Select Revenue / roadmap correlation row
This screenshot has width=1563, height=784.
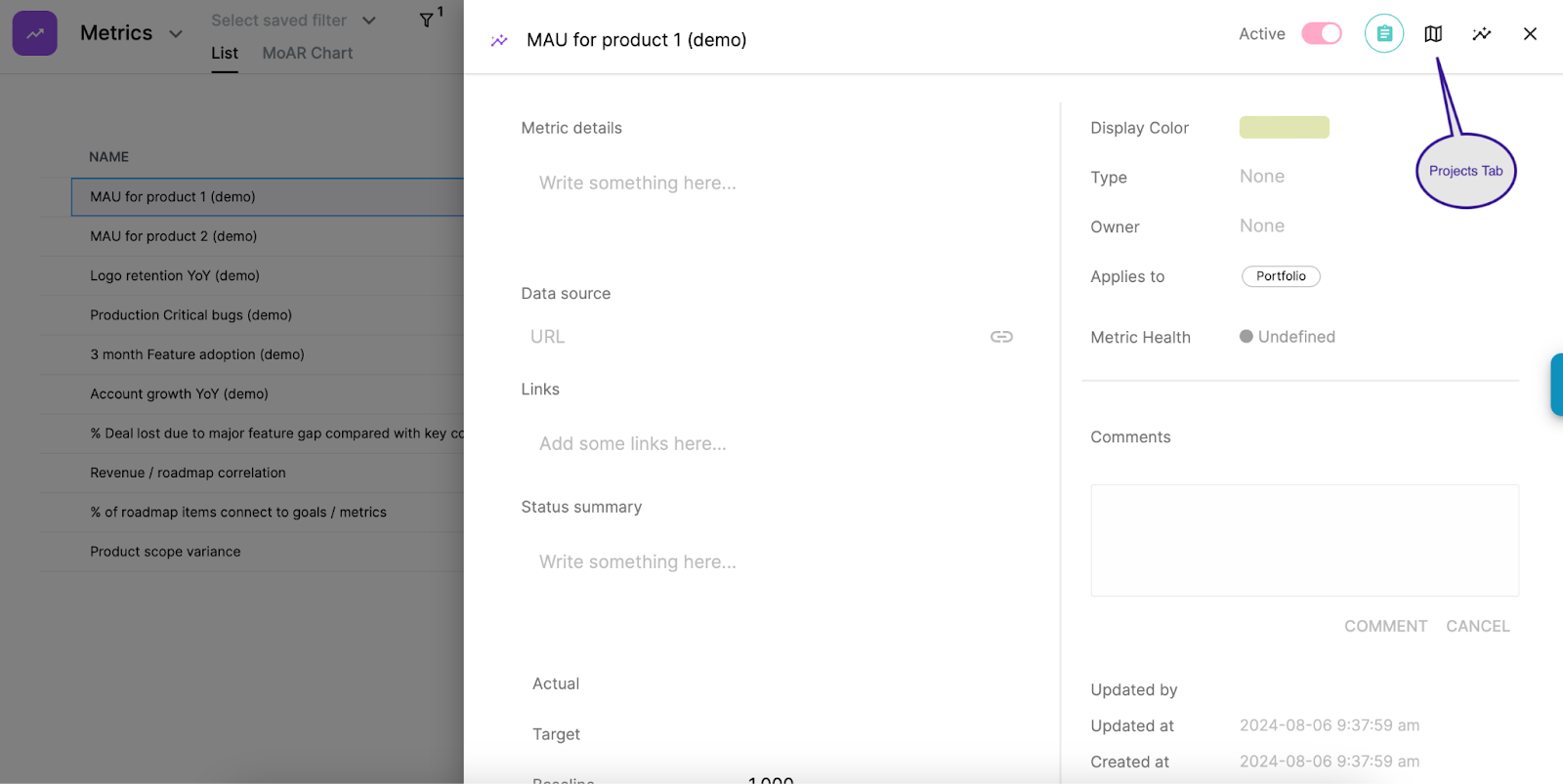coord(252,473)
